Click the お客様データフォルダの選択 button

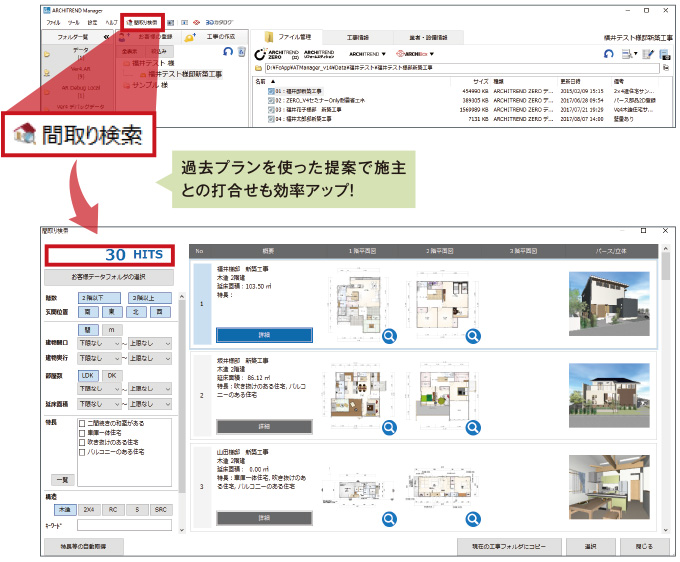109,277
